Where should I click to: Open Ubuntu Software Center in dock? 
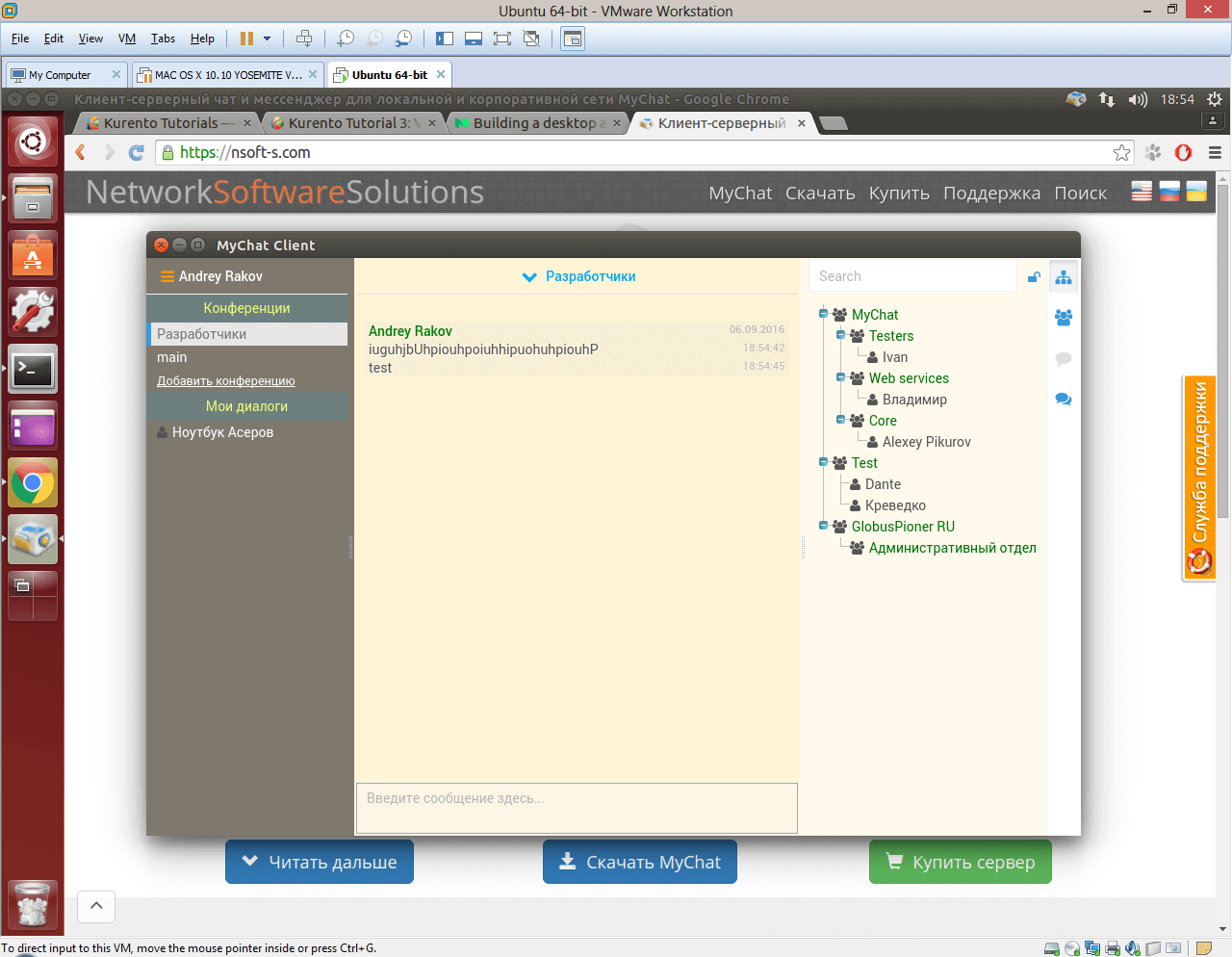[33, 255]
